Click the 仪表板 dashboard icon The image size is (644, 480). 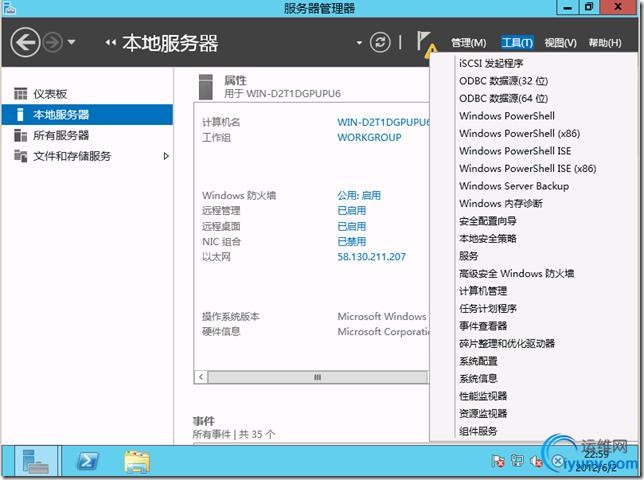click(20, 94)
